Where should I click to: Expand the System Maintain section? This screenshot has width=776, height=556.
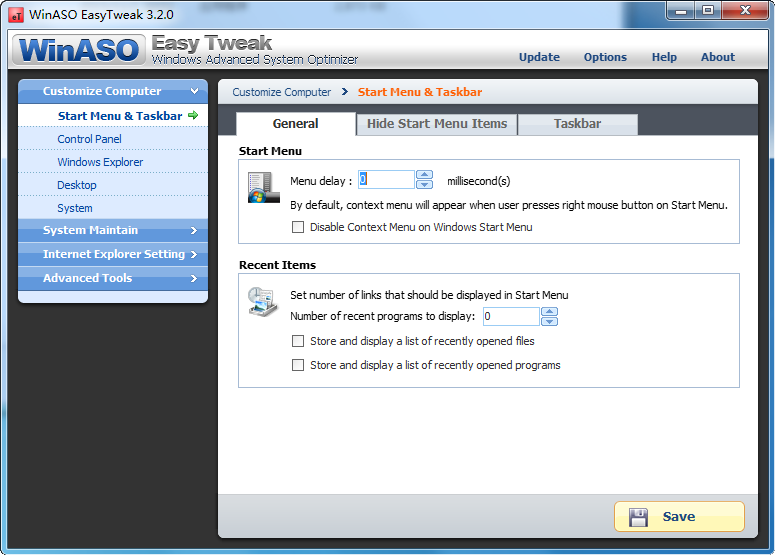click(x=113, y=230)
